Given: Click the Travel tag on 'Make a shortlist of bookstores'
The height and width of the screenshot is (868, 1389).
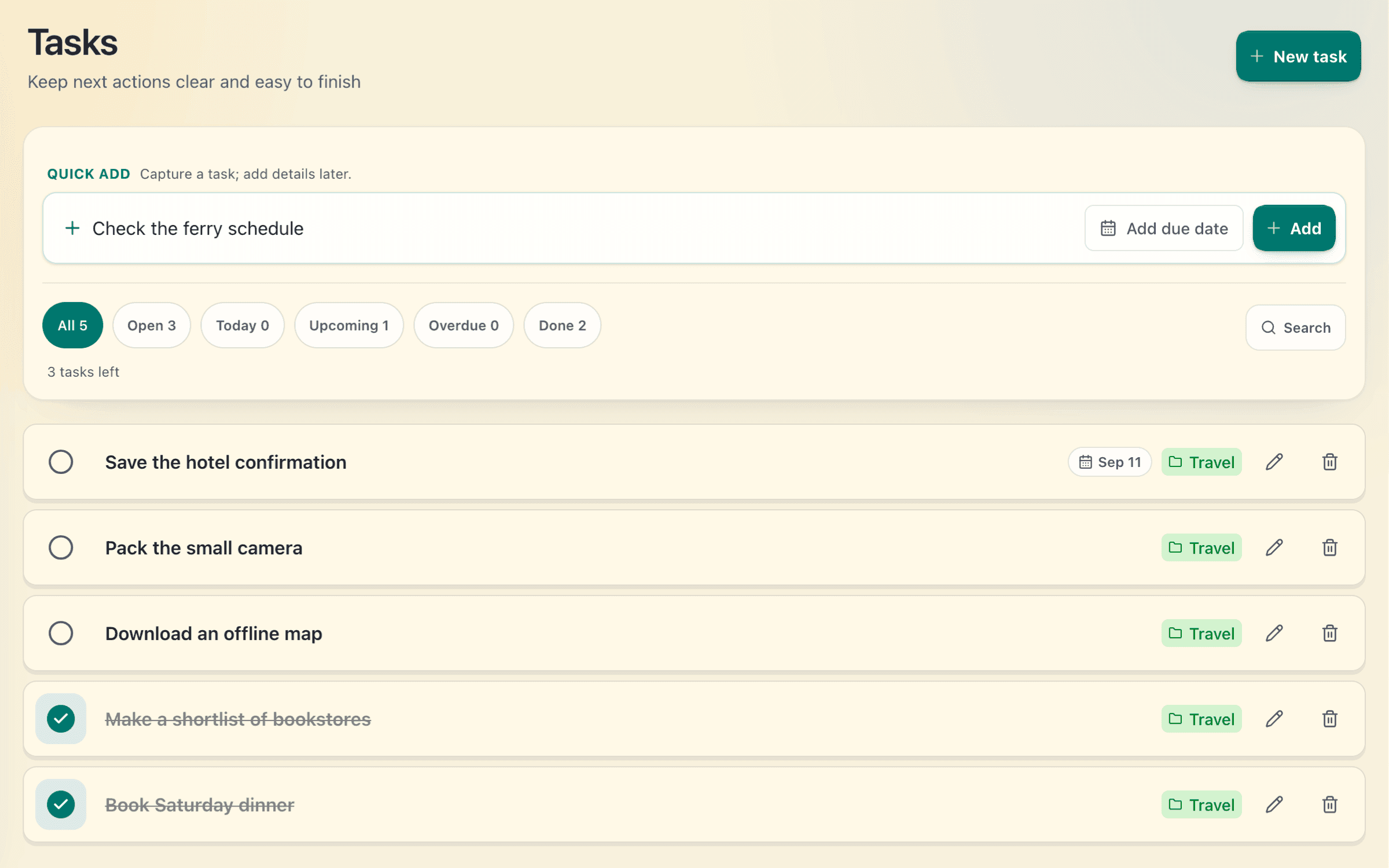Looking at the screenshot, I should 1201,719.
